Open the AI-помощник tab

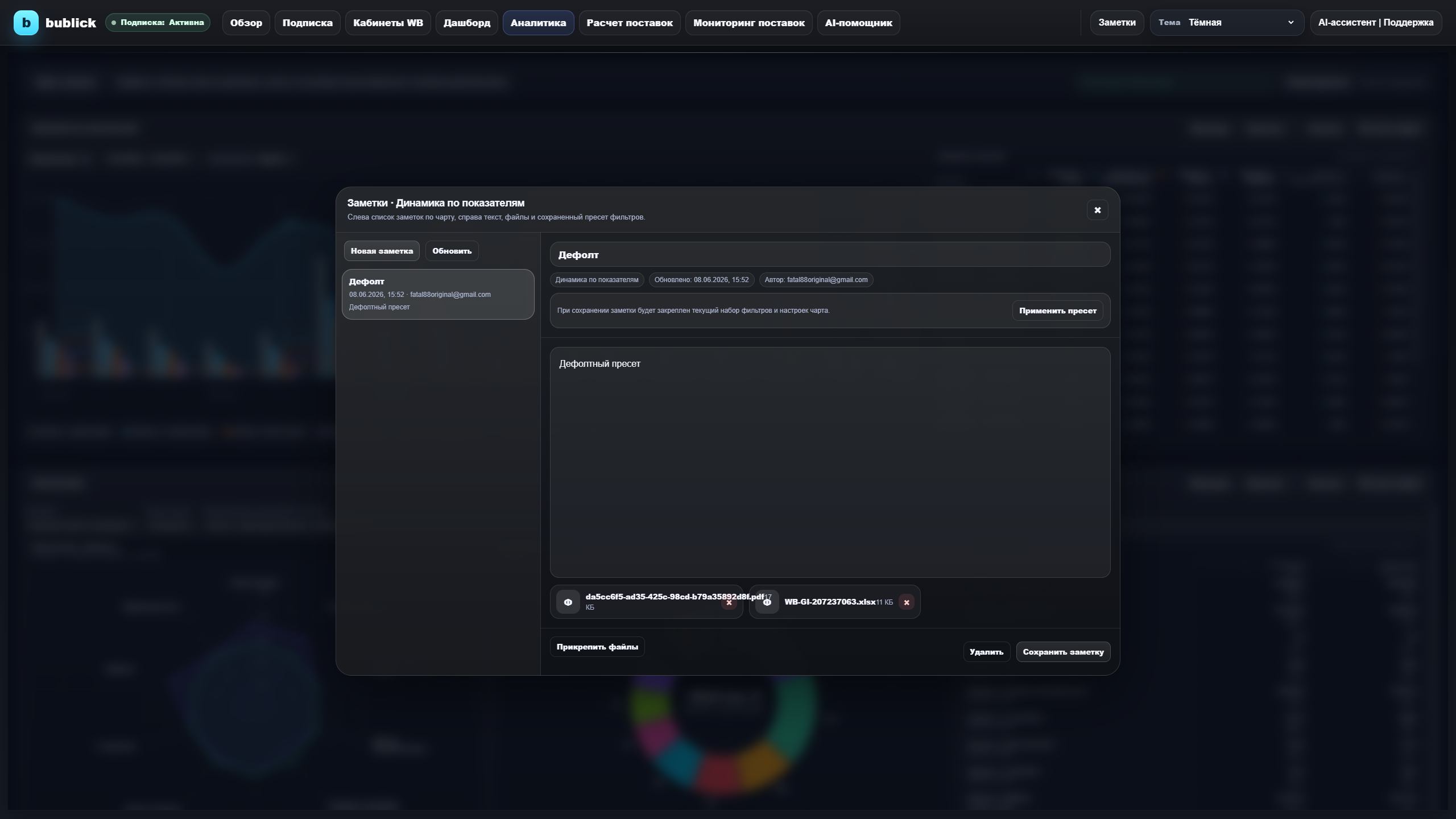858,23
